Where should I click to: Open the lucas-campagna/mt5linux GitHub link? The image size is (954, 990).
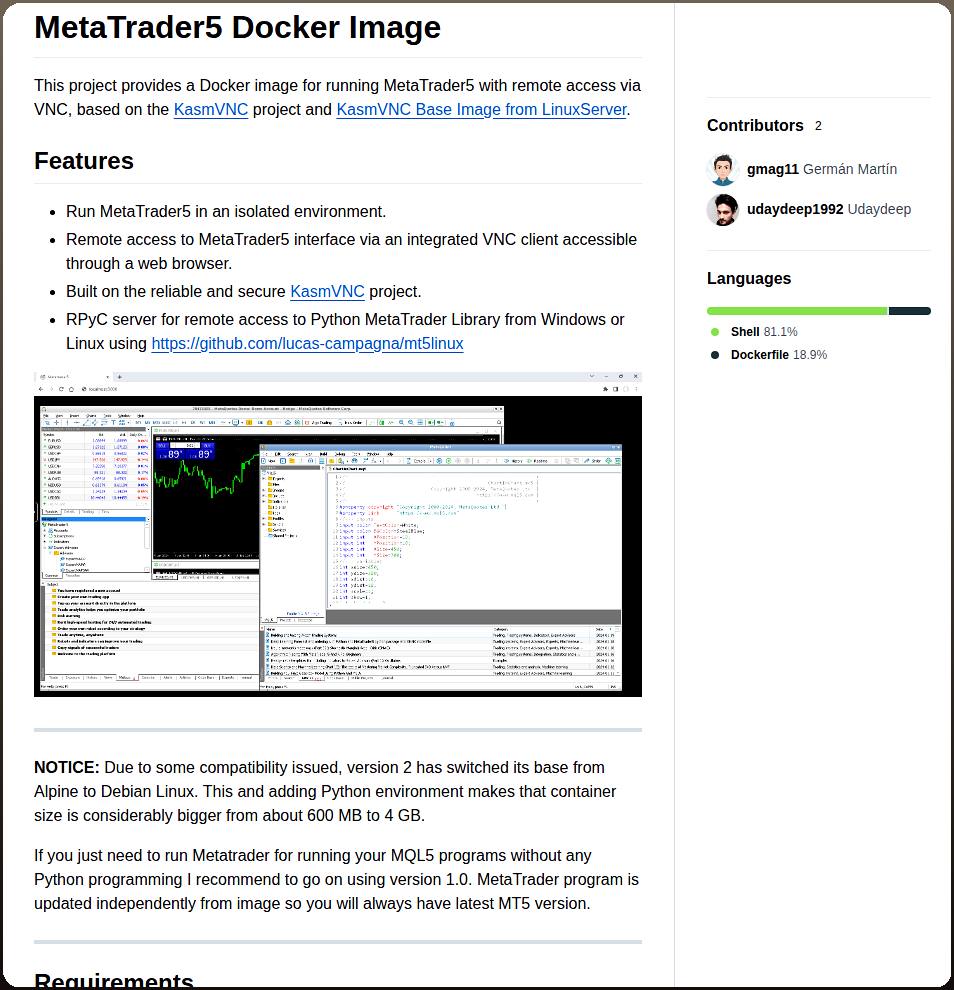[x=307, y=343]
